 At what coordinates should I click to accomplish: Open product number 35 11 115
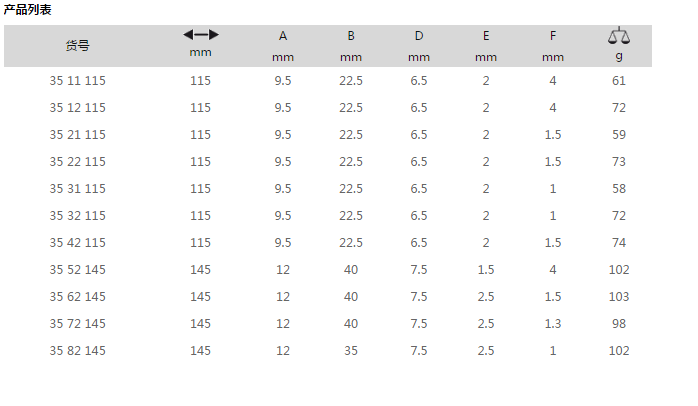tap(77, 81)
